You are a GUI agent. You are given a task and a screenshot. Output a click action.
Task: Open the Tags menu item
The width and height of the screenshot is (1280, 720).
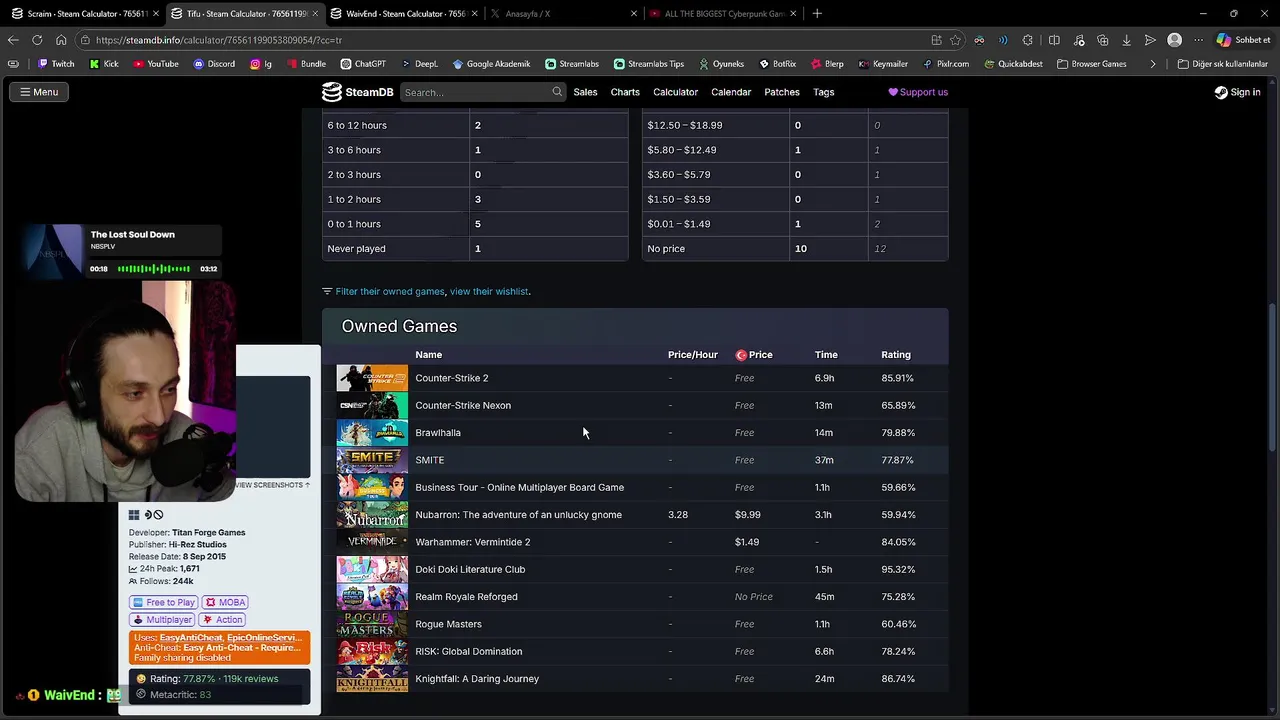(824, 92)
